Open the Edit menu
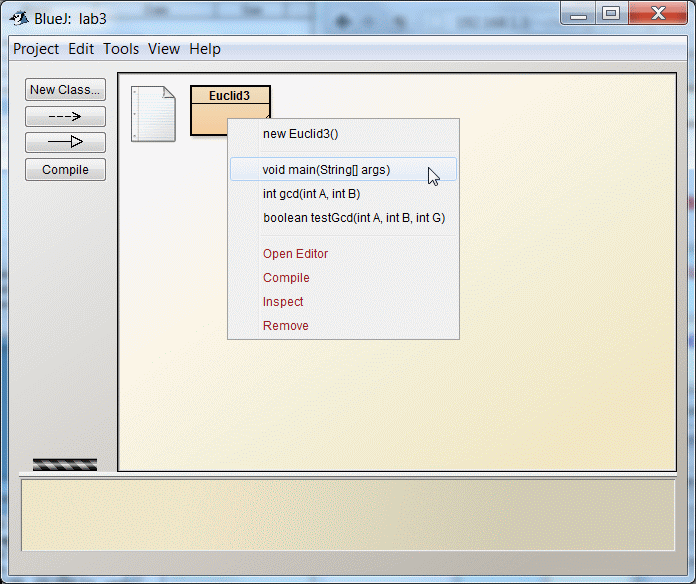This screenshot has height=584, width=696. pos(81,48)
